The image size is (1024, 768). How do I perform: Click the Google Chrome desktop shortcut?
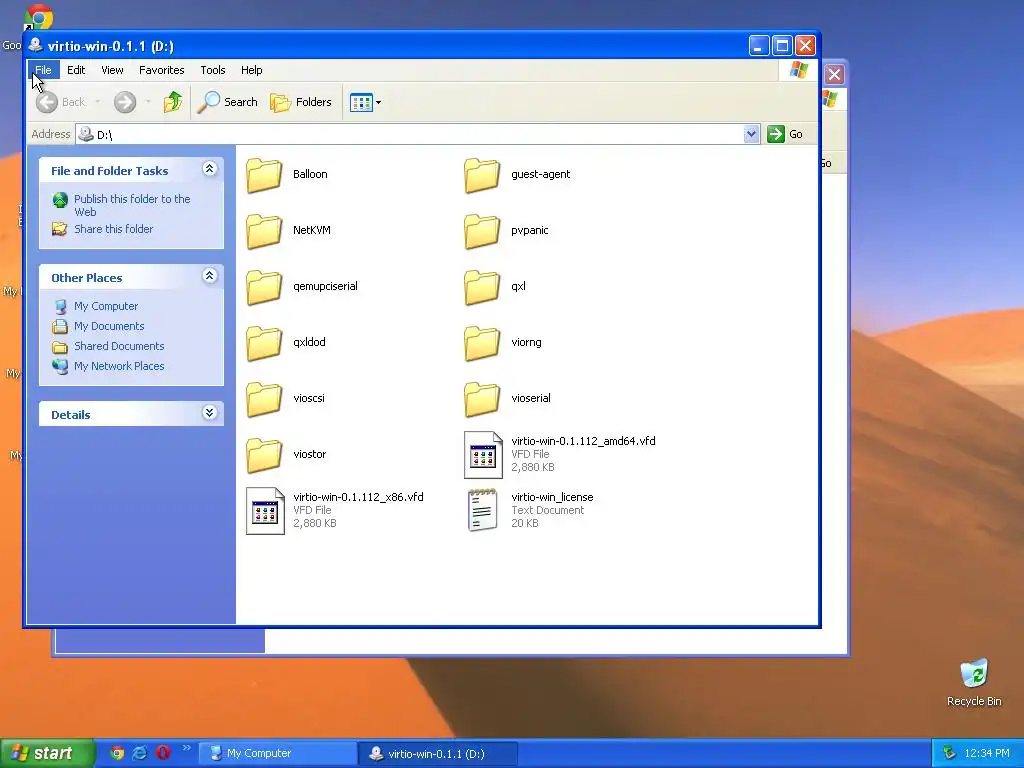tap(39, 16)
